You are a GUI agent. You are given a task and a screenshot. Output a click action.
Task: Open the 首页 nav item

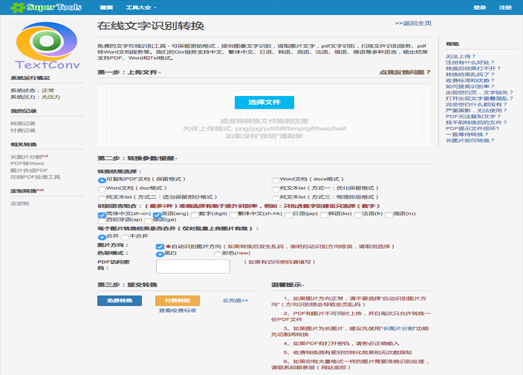(106, 7)
